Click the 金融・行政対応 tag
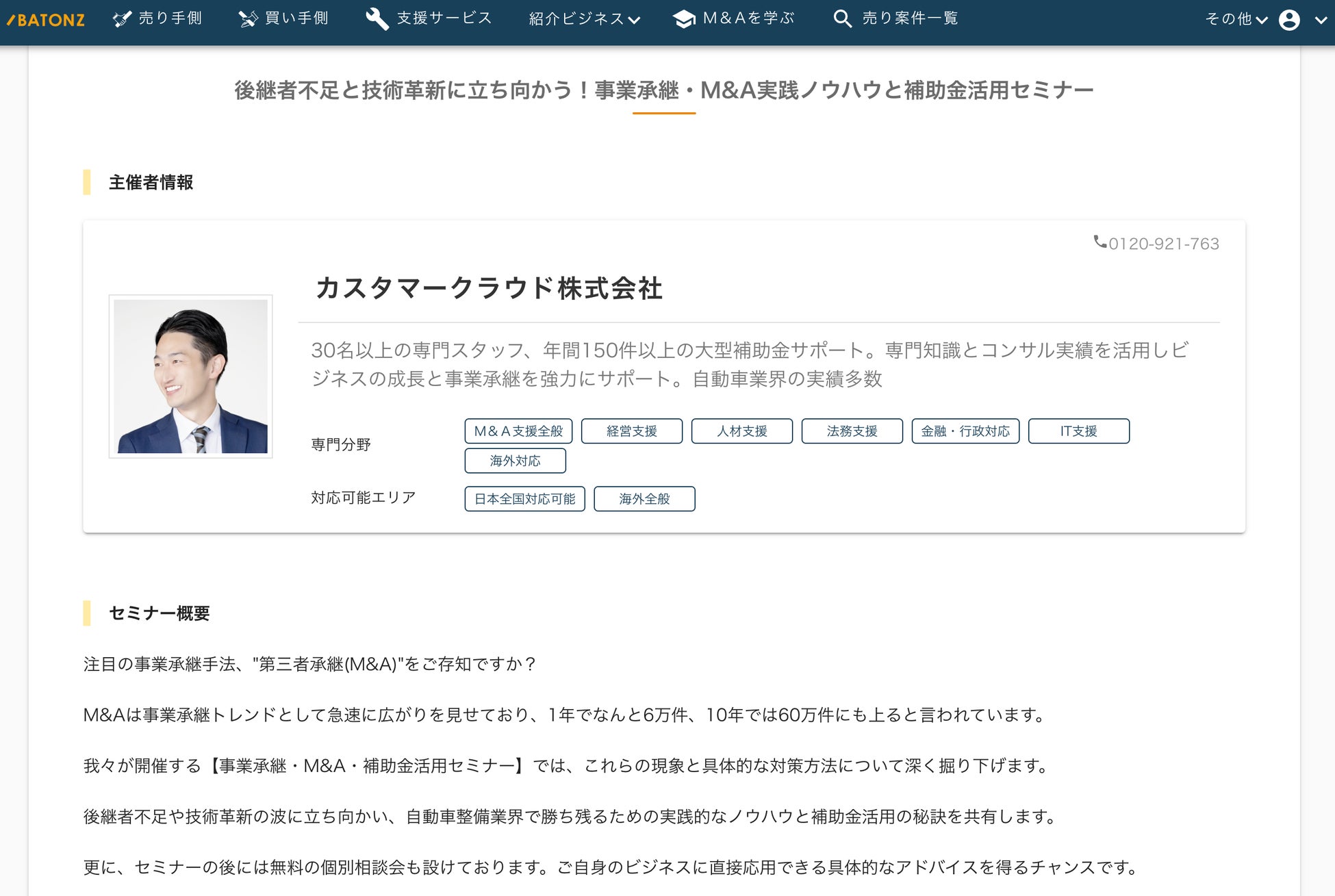 (x=965, y=431)
